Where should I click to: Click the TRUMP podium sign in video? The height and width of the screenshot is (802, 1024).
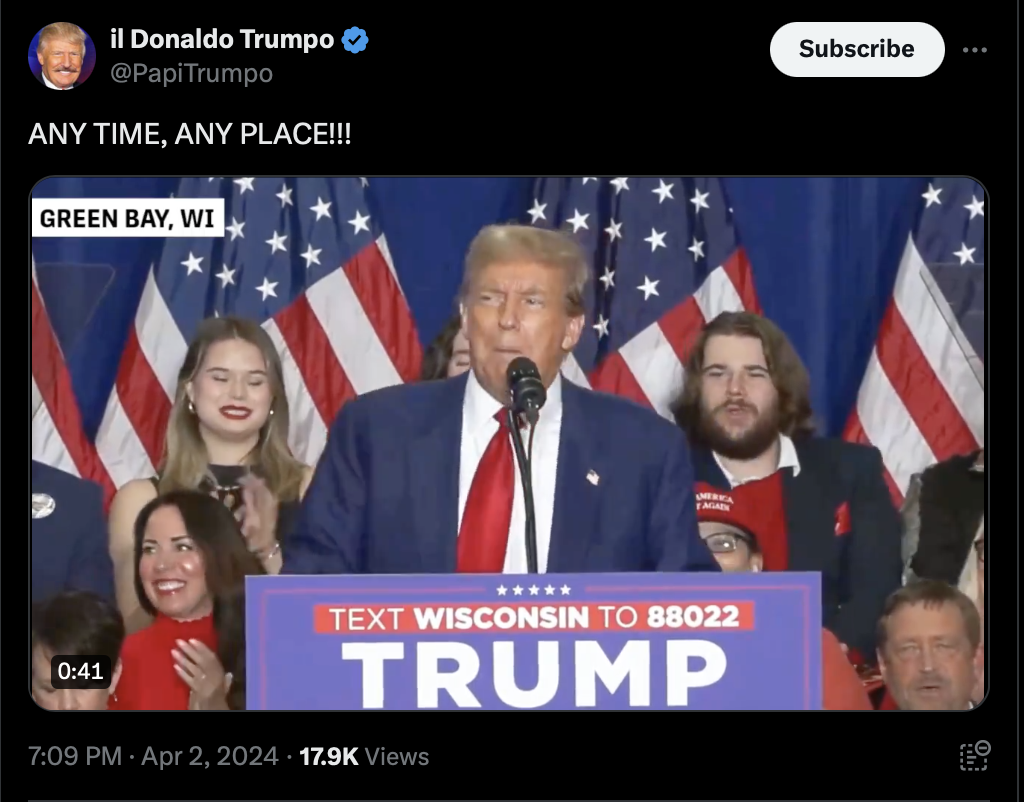tap(534, 673)
